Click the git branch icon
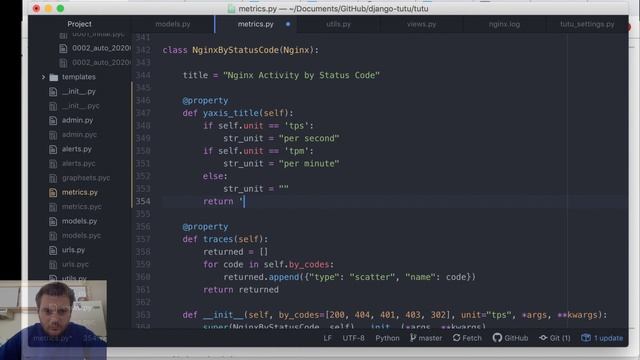 (413, 338)
